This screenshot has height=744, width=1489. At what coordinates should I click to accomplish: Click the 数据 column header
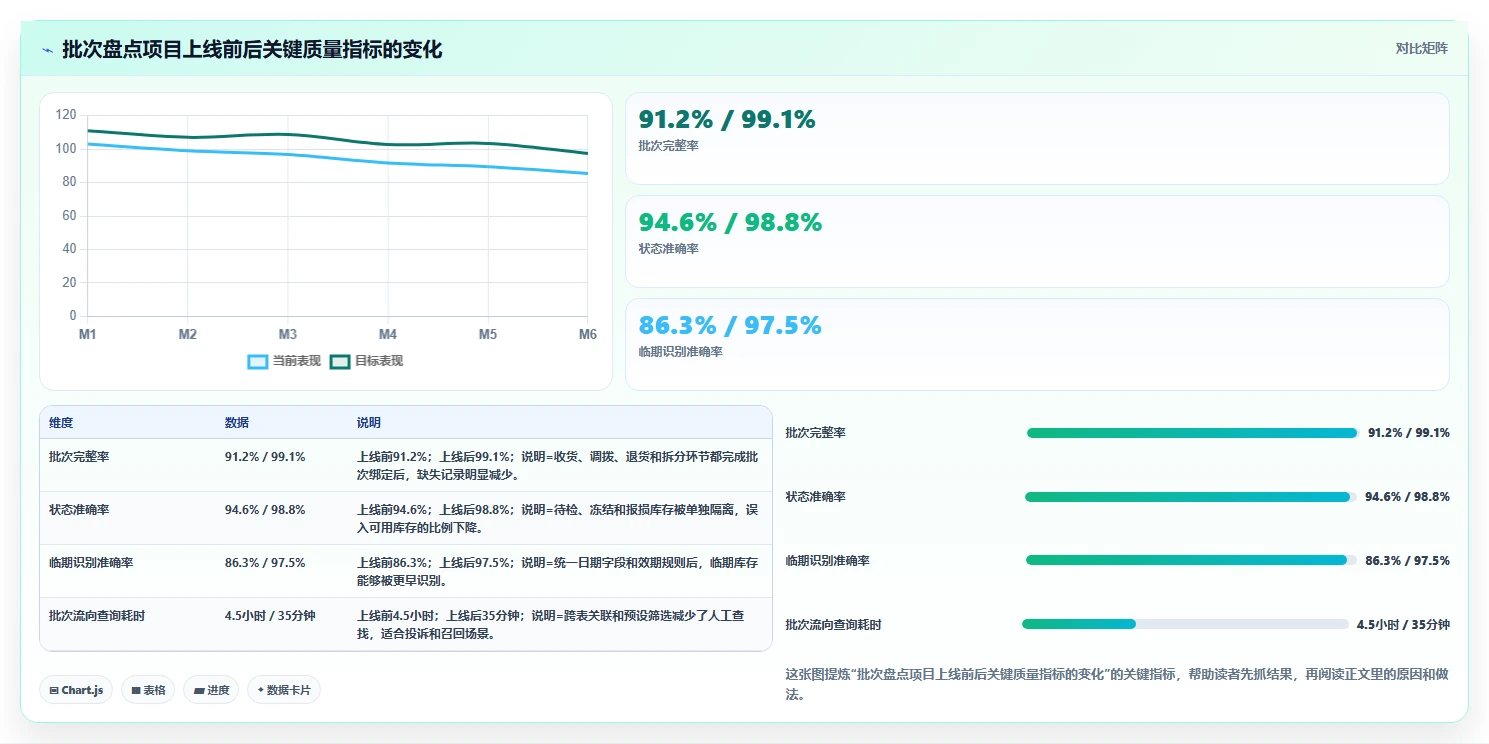point(237,423)
